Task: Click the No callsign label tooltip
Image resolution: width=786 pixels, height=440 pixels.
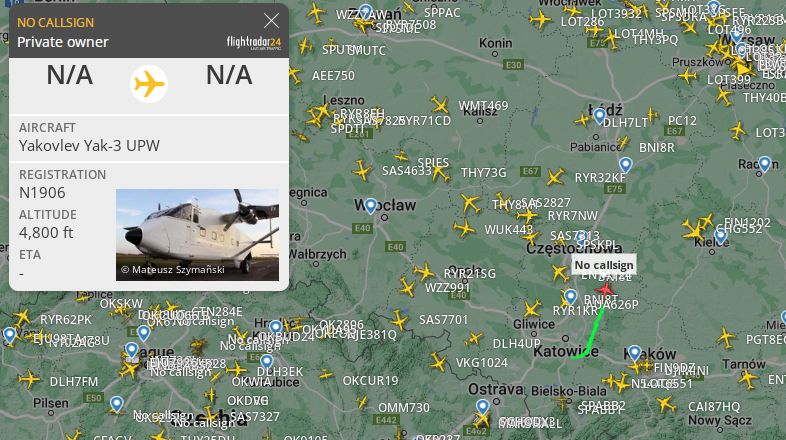Action: (x=604, y=265)
